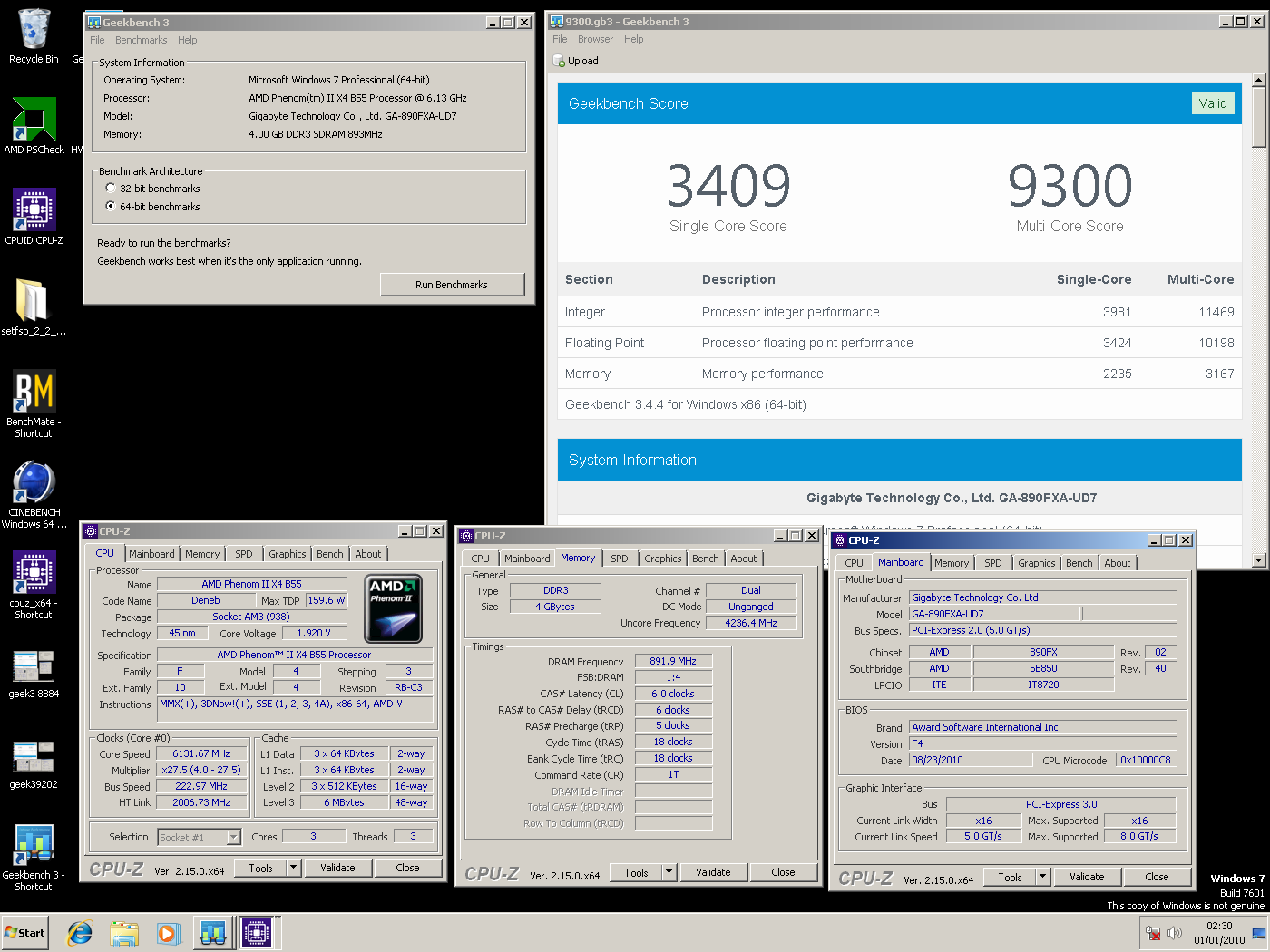Image resolution: width=1270 pixels, height=952 pixels.
Task: Click BIOS Version F4 field
Action: tap(1043, 744)
